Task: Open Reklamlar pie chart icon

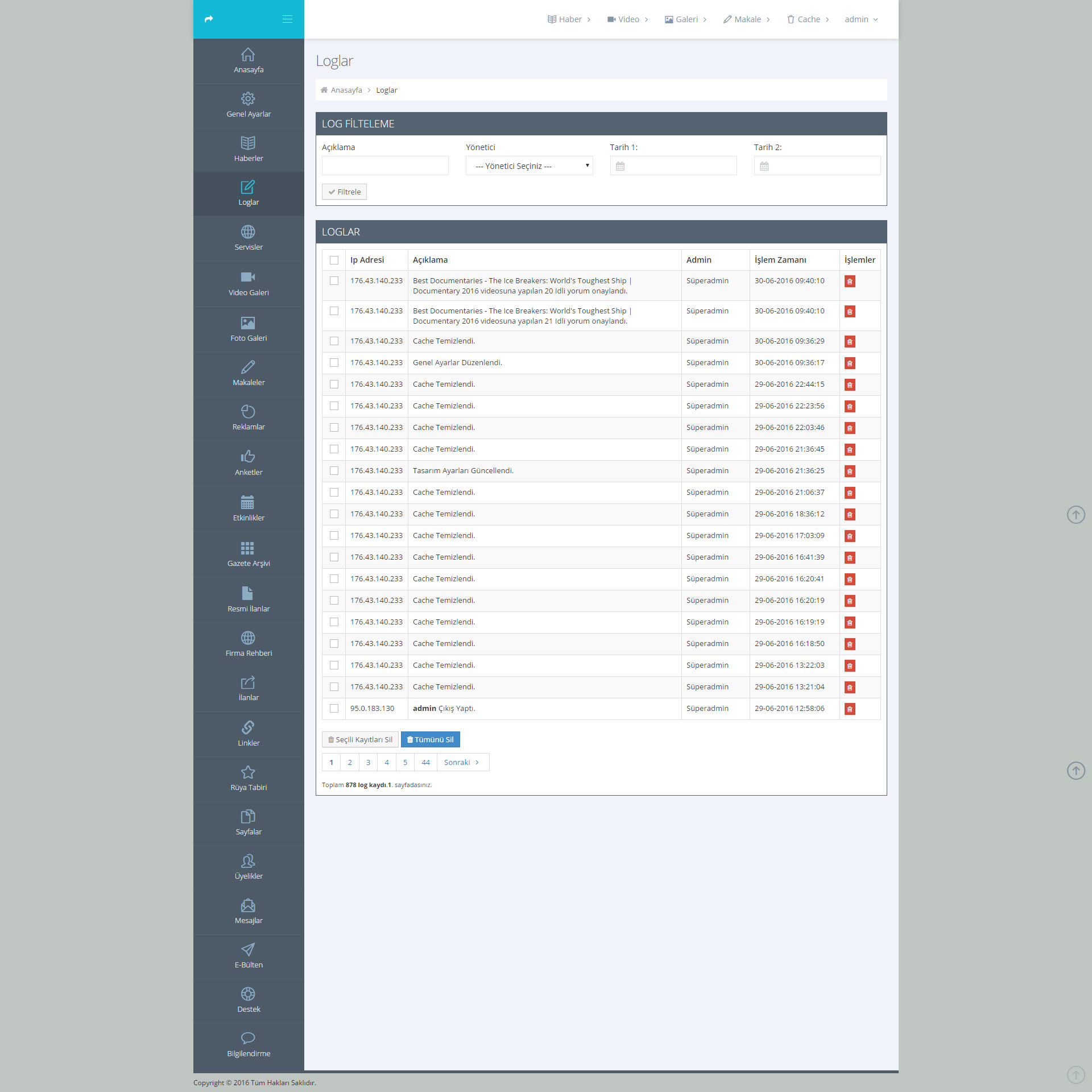Action: point(248,411)
